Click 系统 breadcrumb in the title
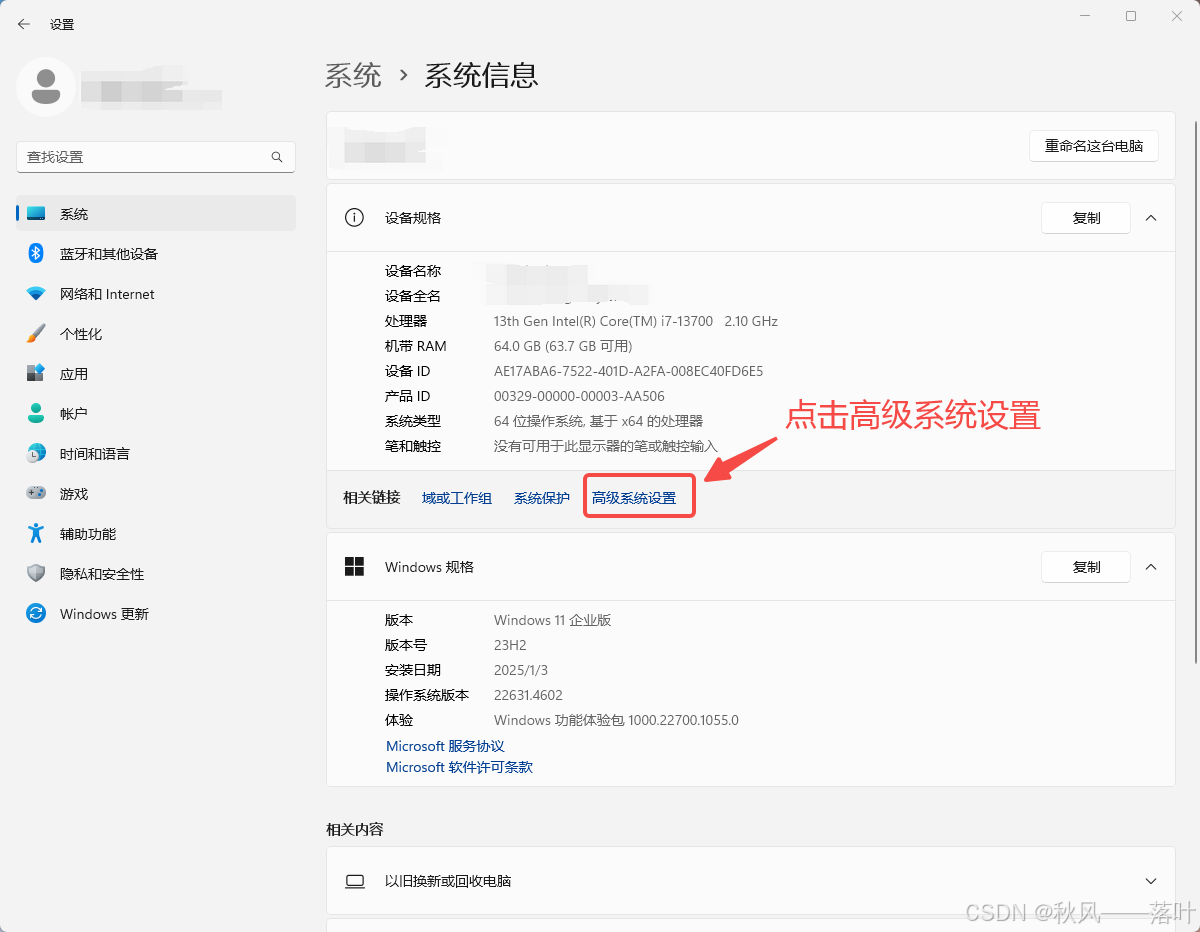 (353, 75)
